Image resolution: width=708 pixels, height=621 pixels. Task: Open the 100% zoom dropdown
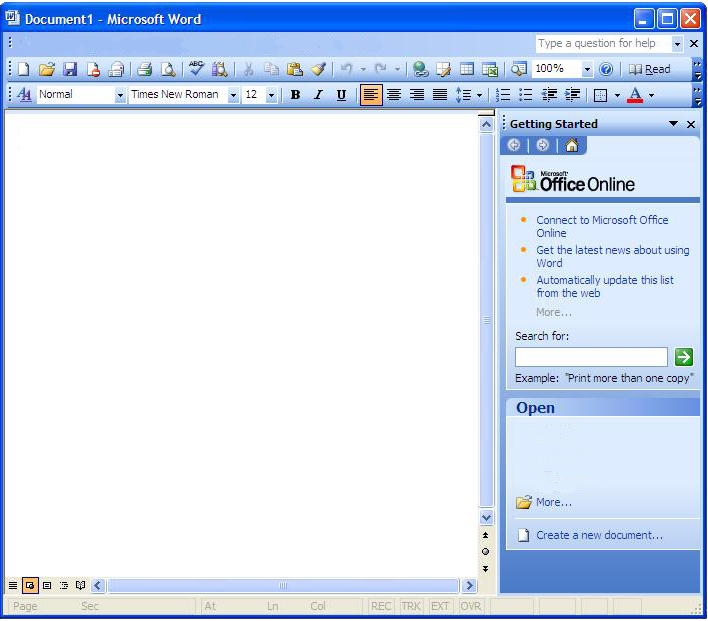pyautogui.click(x=587, y=69)
